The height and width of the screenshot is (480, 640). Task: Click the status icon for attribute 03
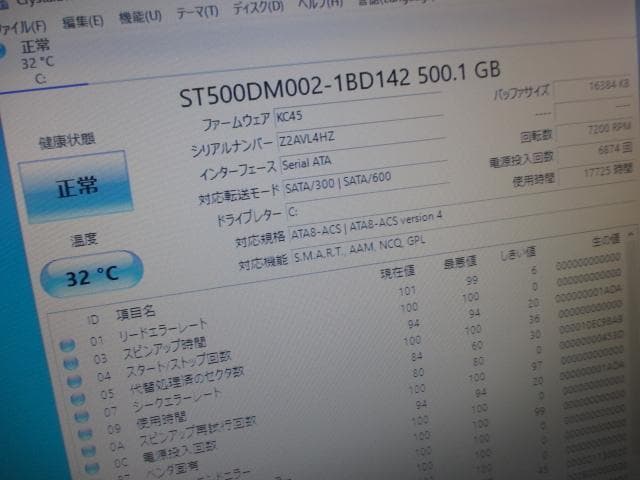71,363
